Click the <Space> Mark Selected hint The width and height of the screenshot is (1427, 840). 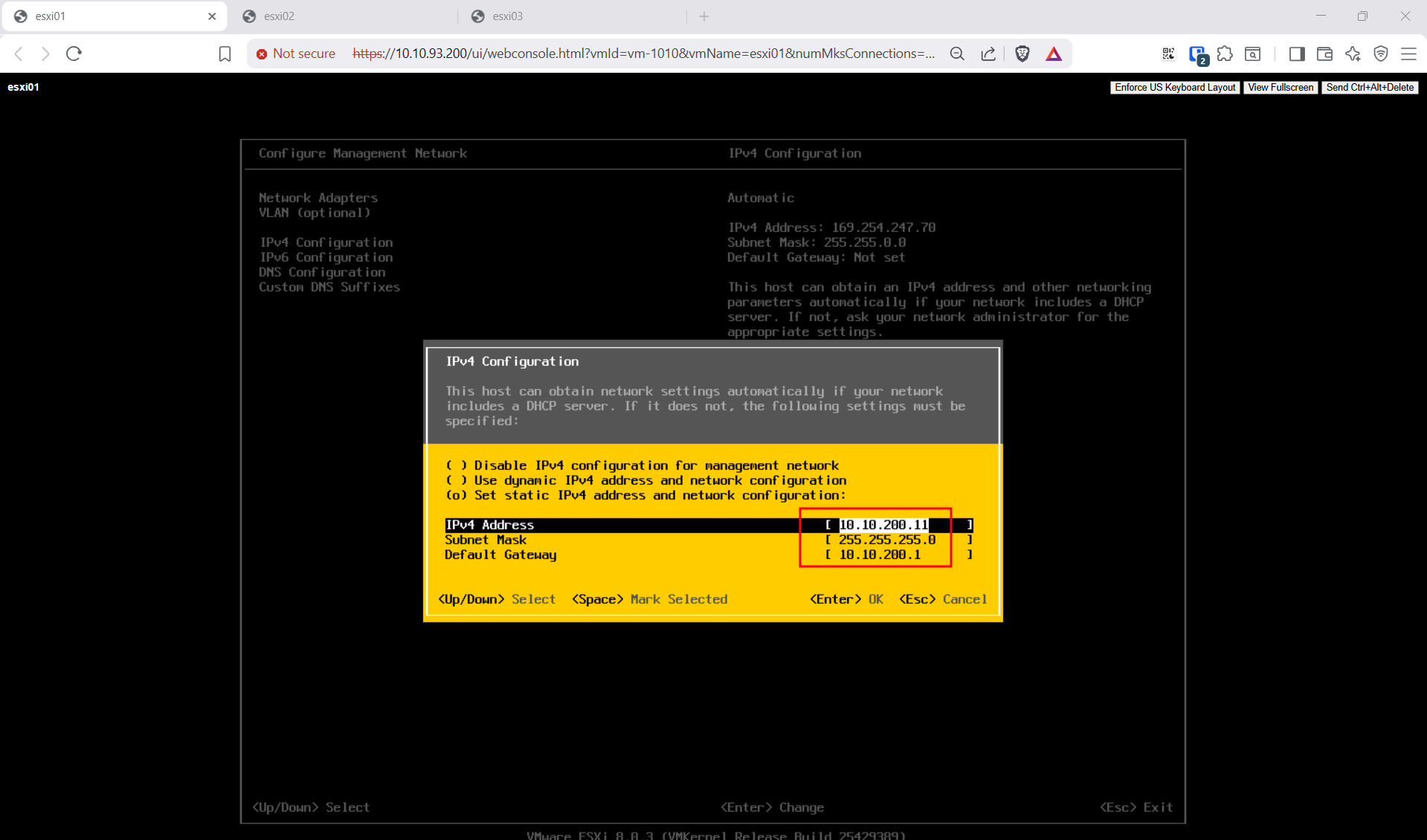649,599
